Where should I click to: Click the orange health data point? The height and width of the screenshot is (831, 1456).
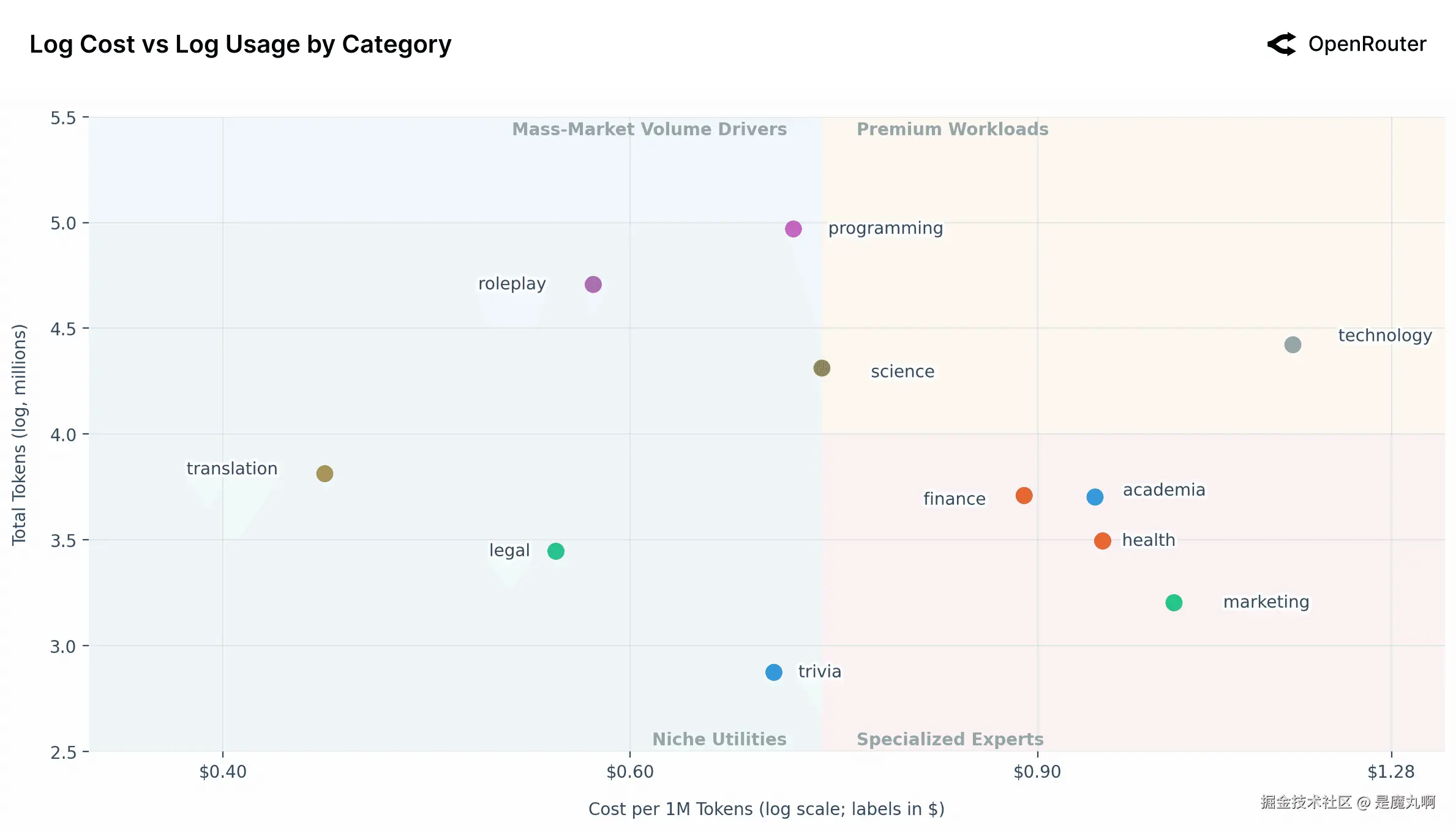[1102, 541]
